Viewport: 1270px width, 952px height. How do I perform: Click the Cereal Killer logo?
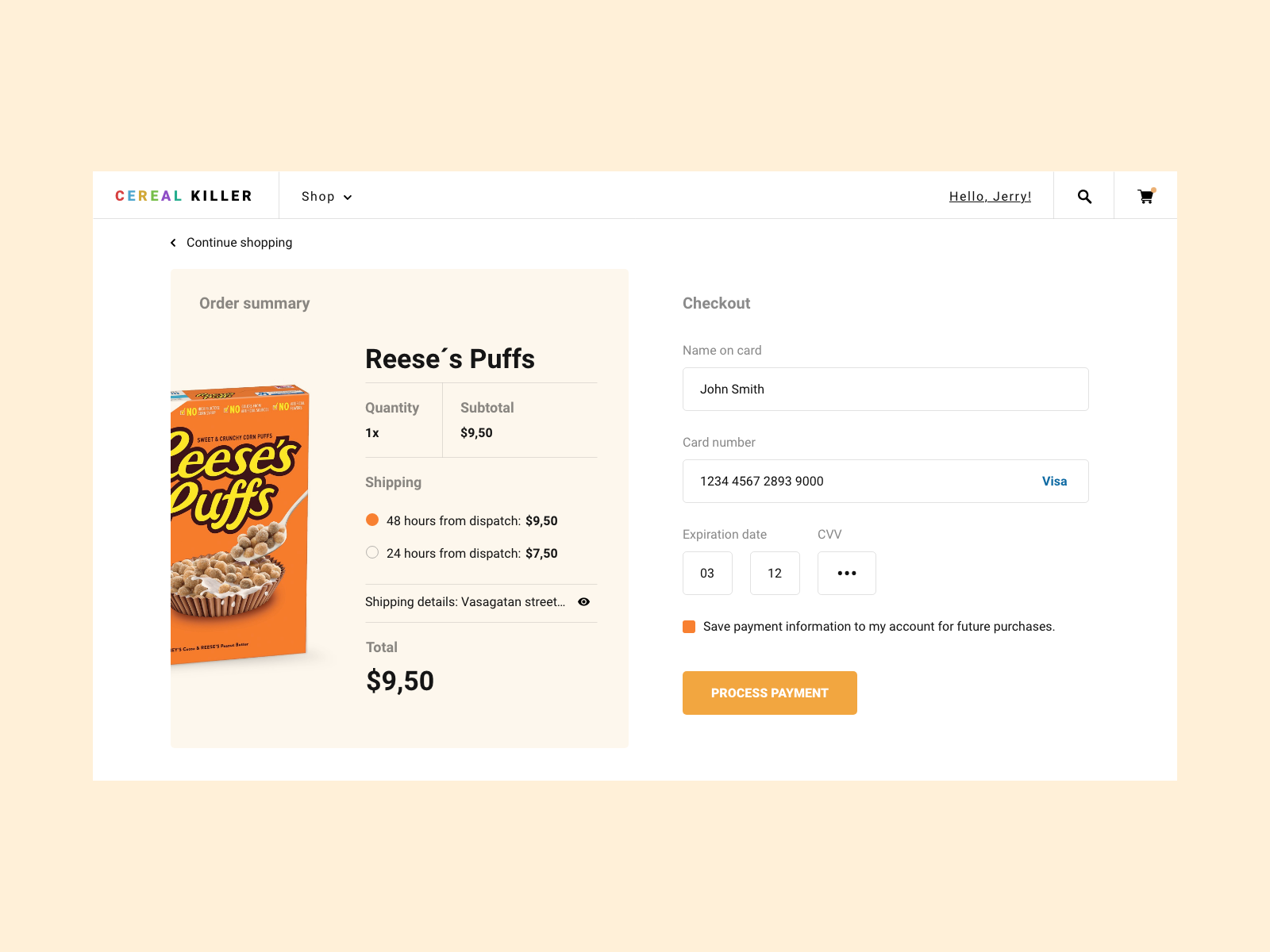click(183, 196)
